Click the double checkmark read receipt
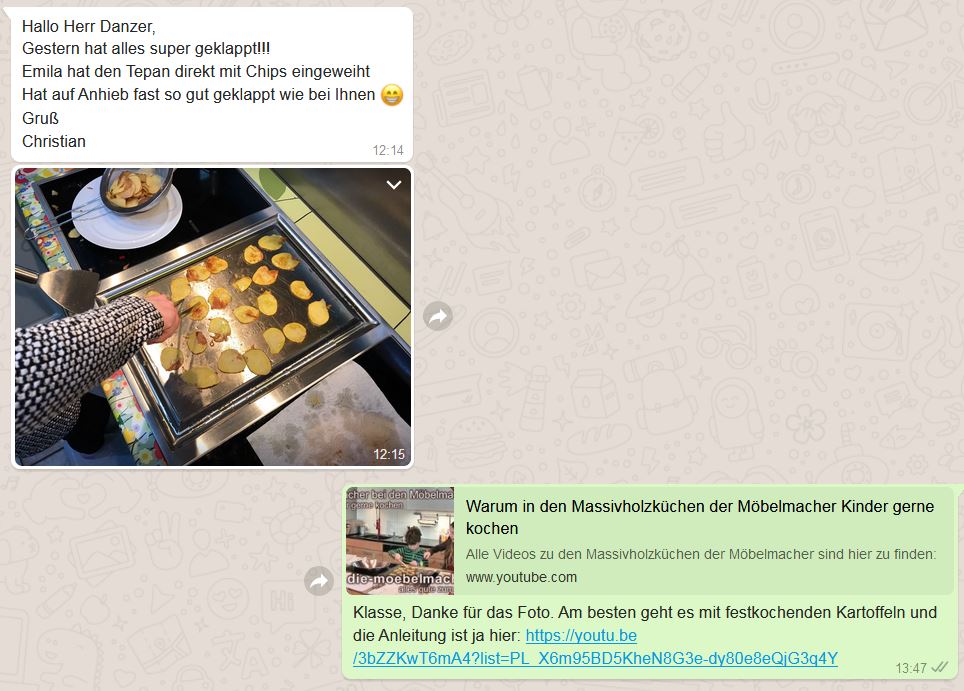The height and width of the screenshot is (691, 964). (x=939, y=668)
